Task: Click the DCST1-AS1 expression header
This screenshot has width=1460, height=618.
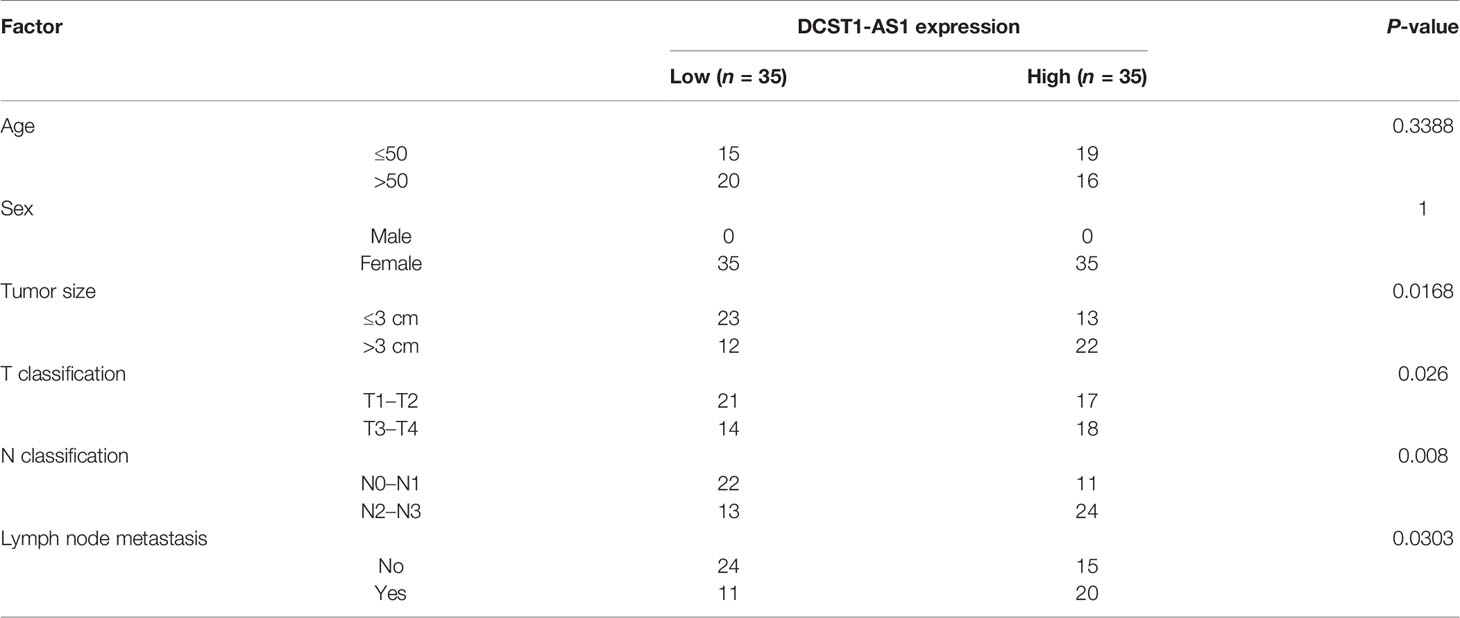Action: coord(908,28)
